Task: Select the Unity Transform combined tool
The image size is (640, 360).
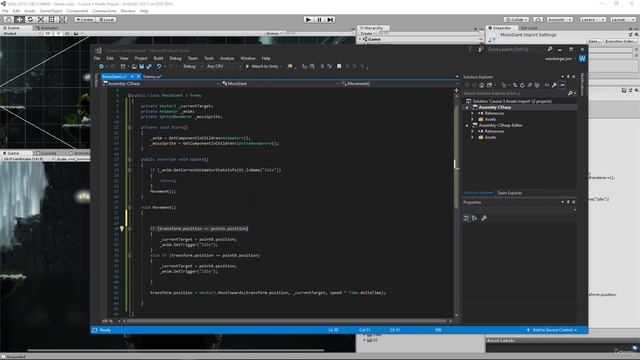Action: click(62, 19)
